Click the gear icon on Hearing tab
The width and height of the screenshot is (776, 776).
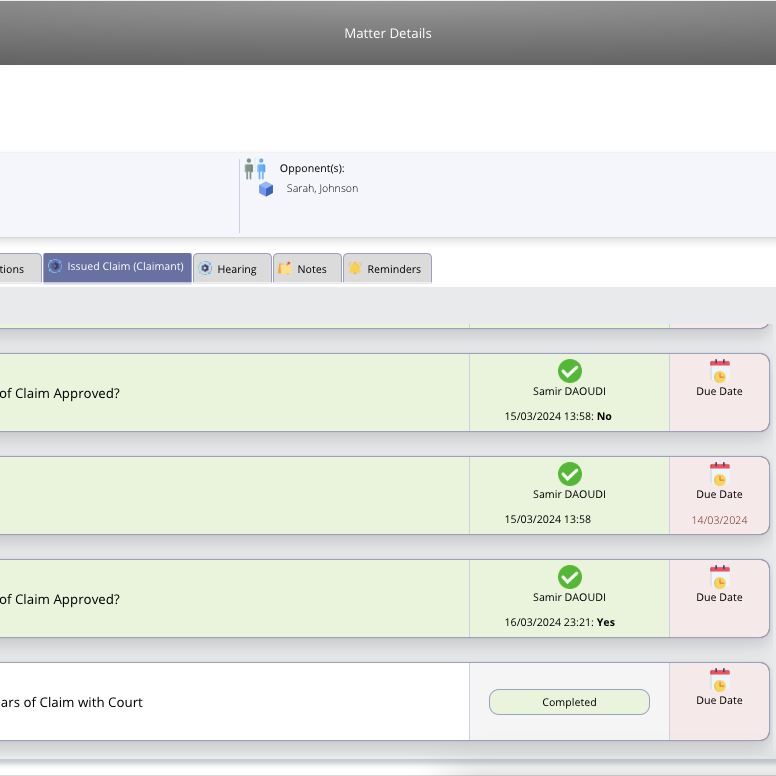tap(205, 268)
